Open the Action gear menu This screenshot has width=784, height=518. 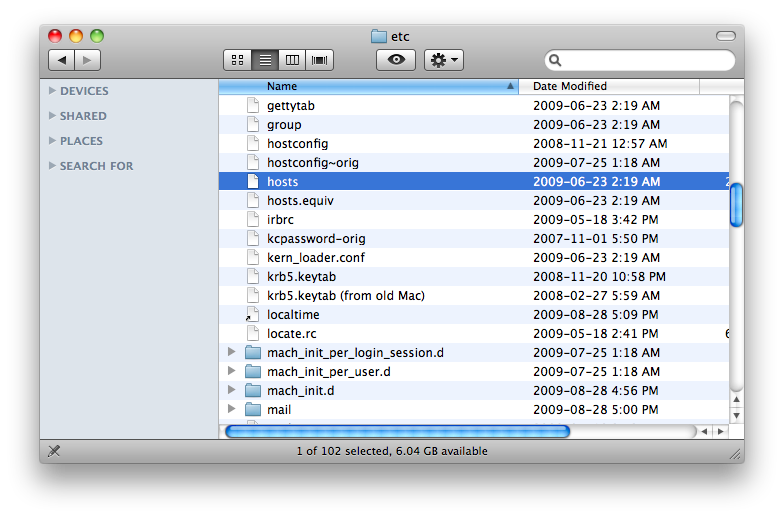(444, 60)
